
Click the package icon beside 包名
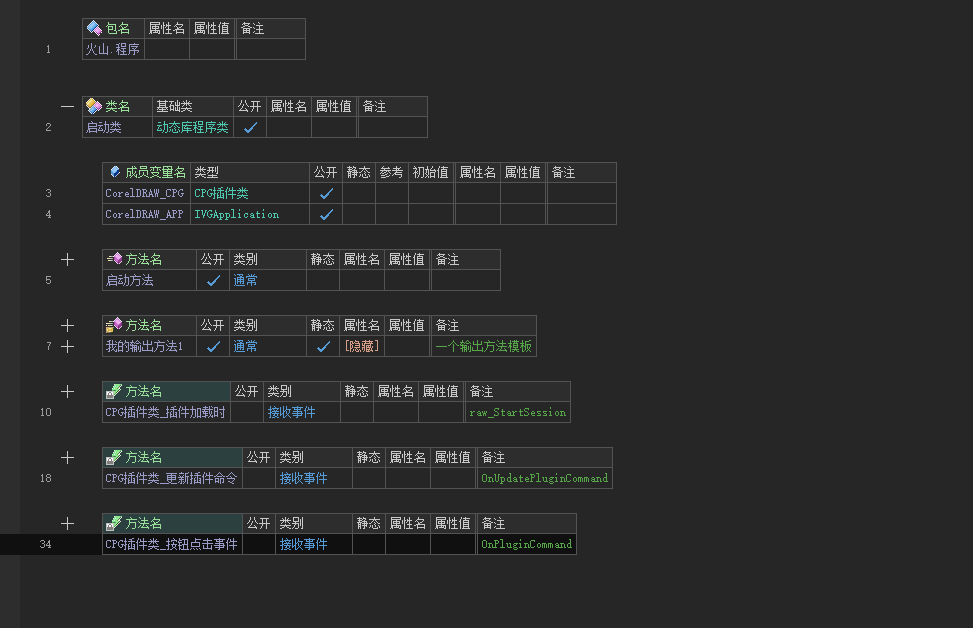[x=94, y=29]
